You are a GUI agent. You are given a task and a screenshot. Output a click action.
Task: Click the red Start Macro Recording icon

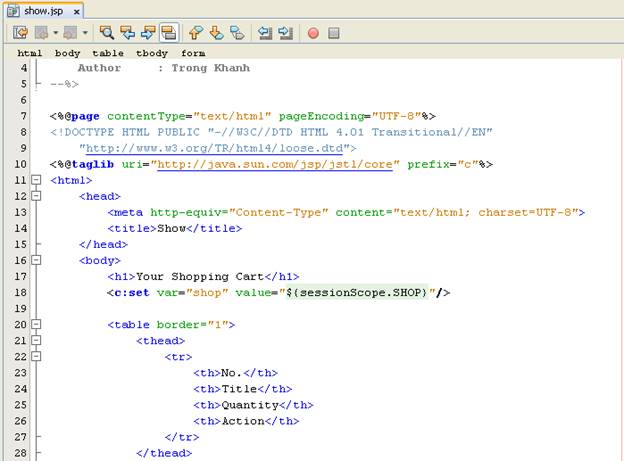(313, 33)
